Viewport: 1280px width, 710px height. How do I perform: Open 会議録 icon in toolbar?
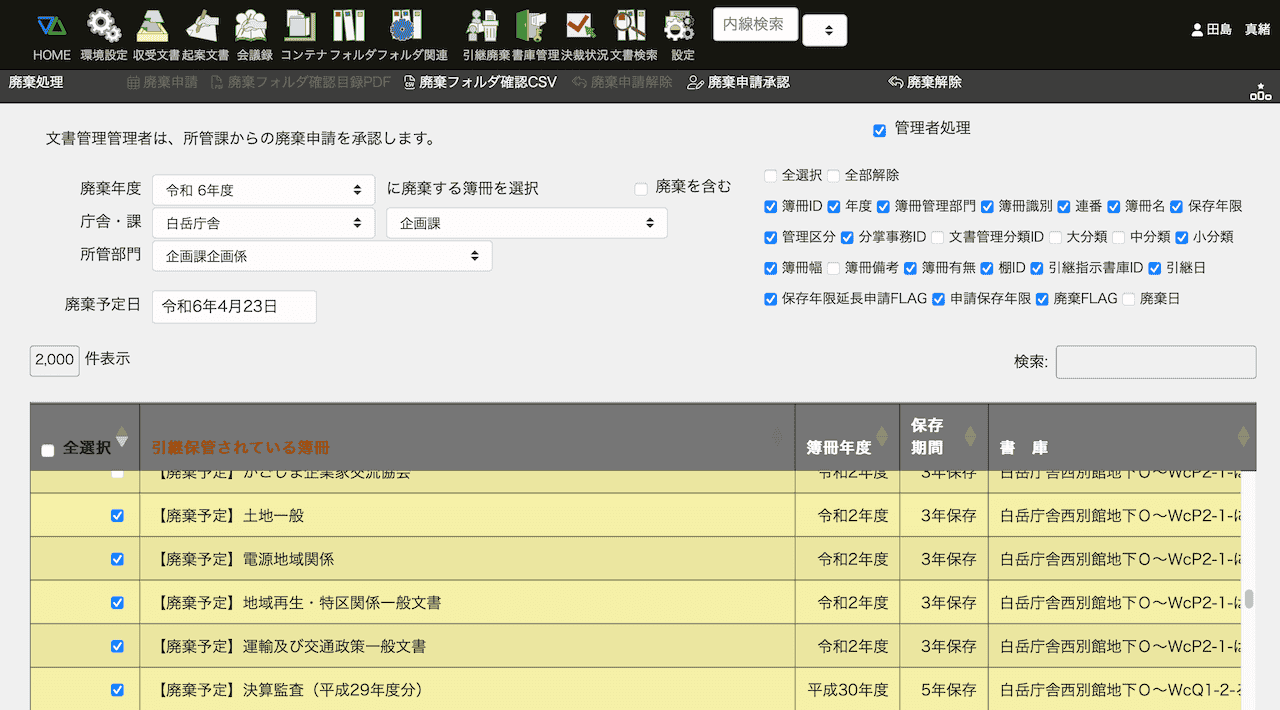(254, 27)
